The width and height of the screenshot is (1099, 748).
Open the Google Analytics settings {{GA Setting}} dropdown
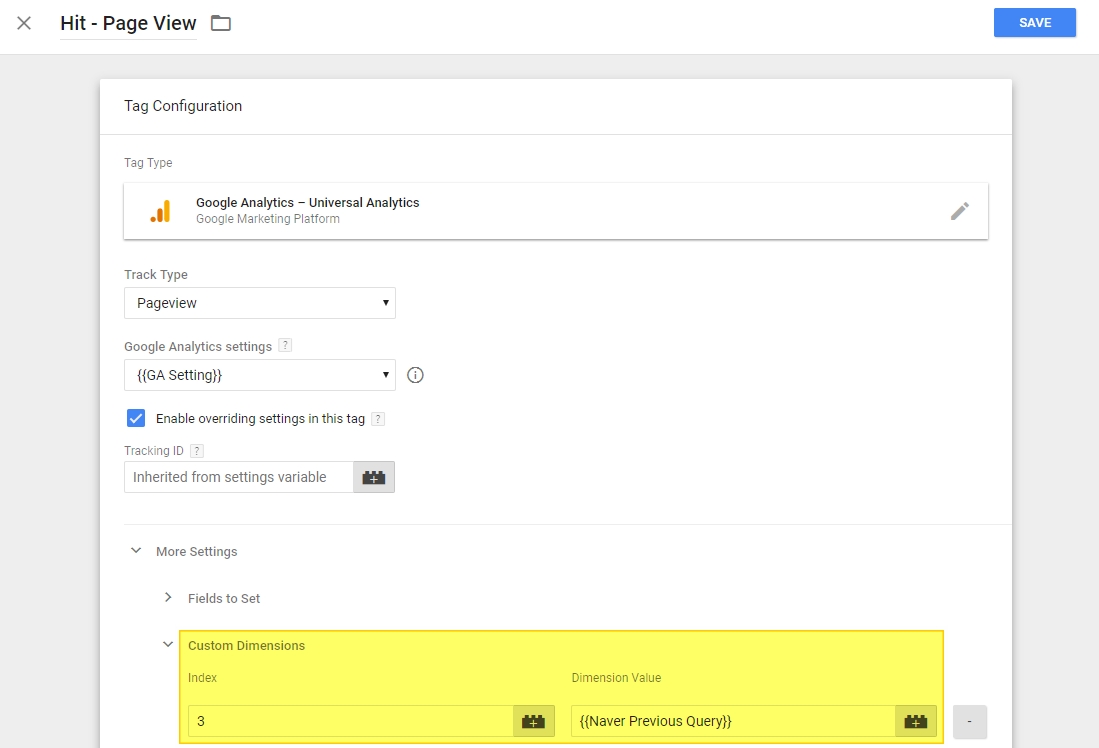259,375
